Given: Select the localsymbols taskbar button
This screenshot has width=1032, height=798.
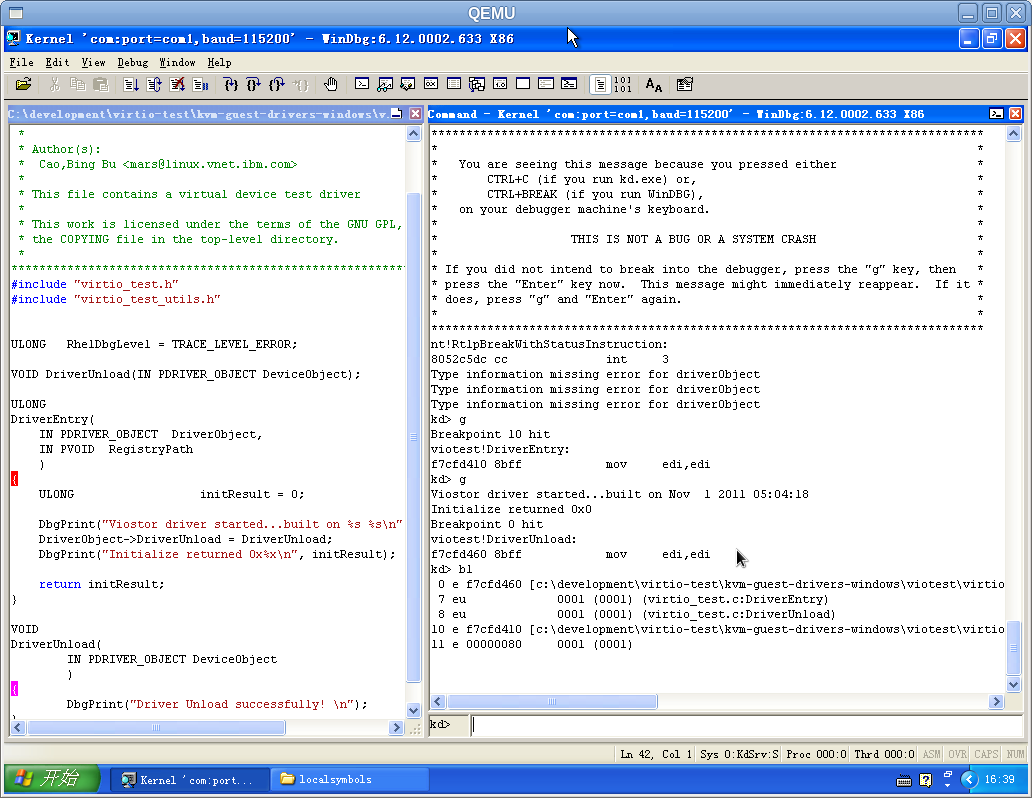Looking at the screenshot, I should 349,780.
